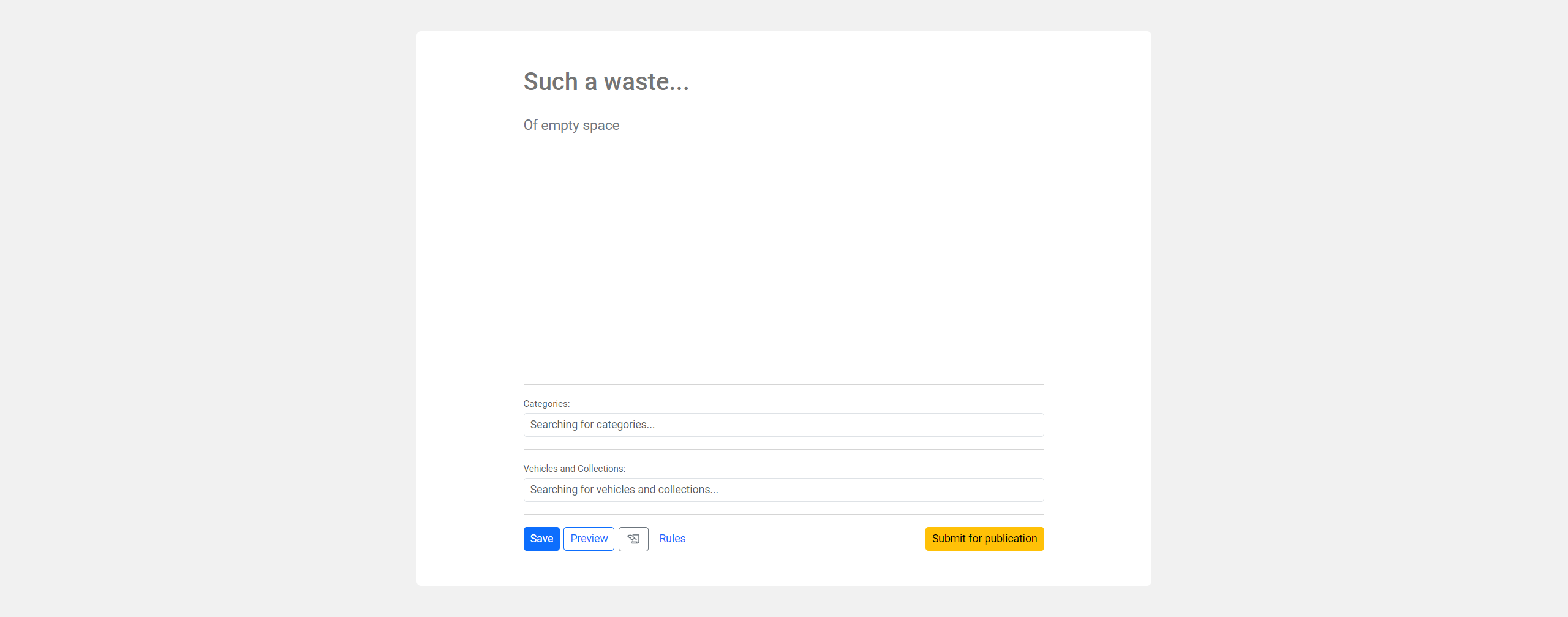This screenshot has width=1568, height=617.
Task: Place cursor on 'space' in body text
Action: point(600,126)
